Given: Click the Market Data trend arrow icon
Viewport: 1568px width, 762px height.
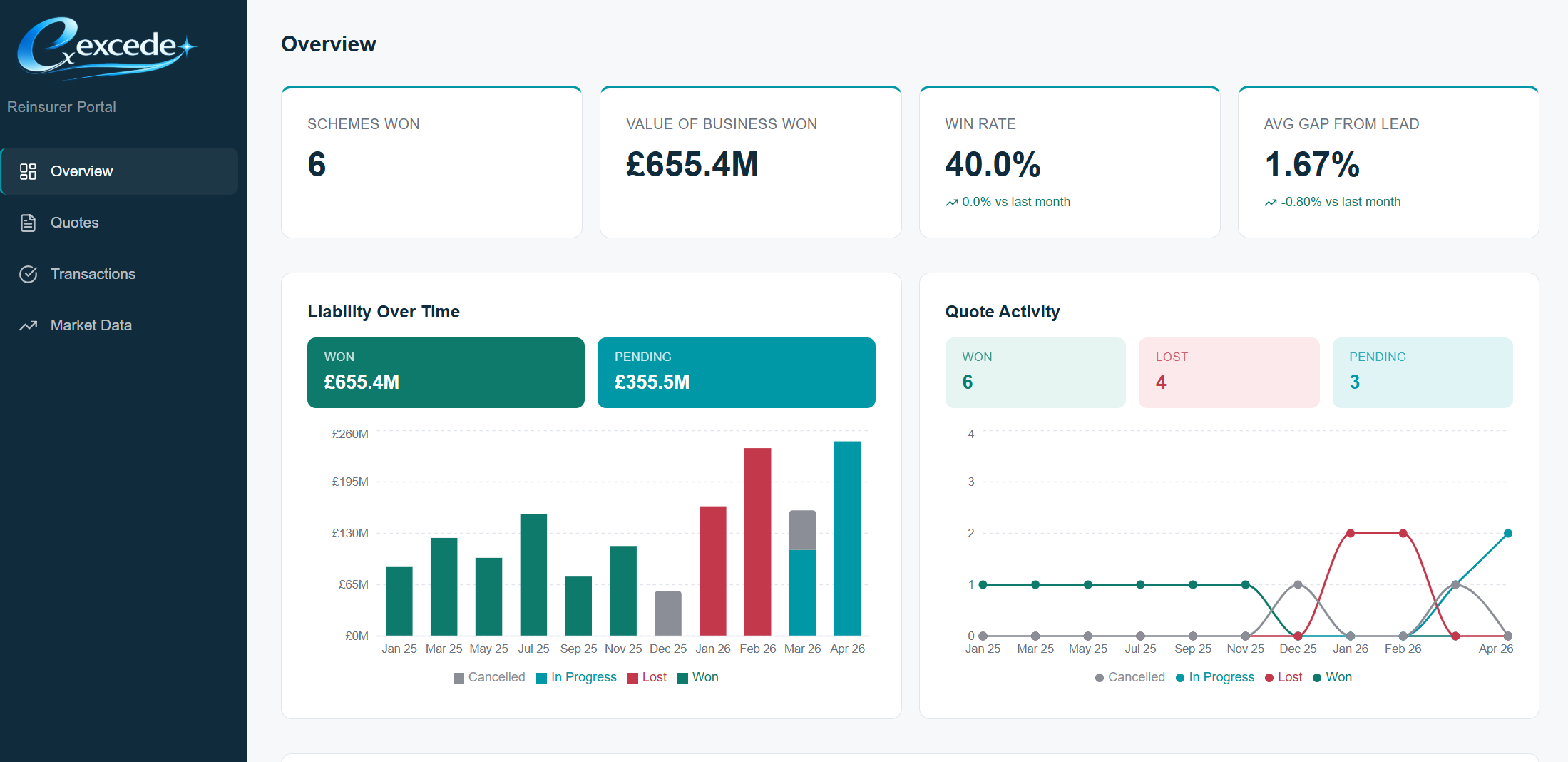Looking at the screenshot, I should pos(28,325).
